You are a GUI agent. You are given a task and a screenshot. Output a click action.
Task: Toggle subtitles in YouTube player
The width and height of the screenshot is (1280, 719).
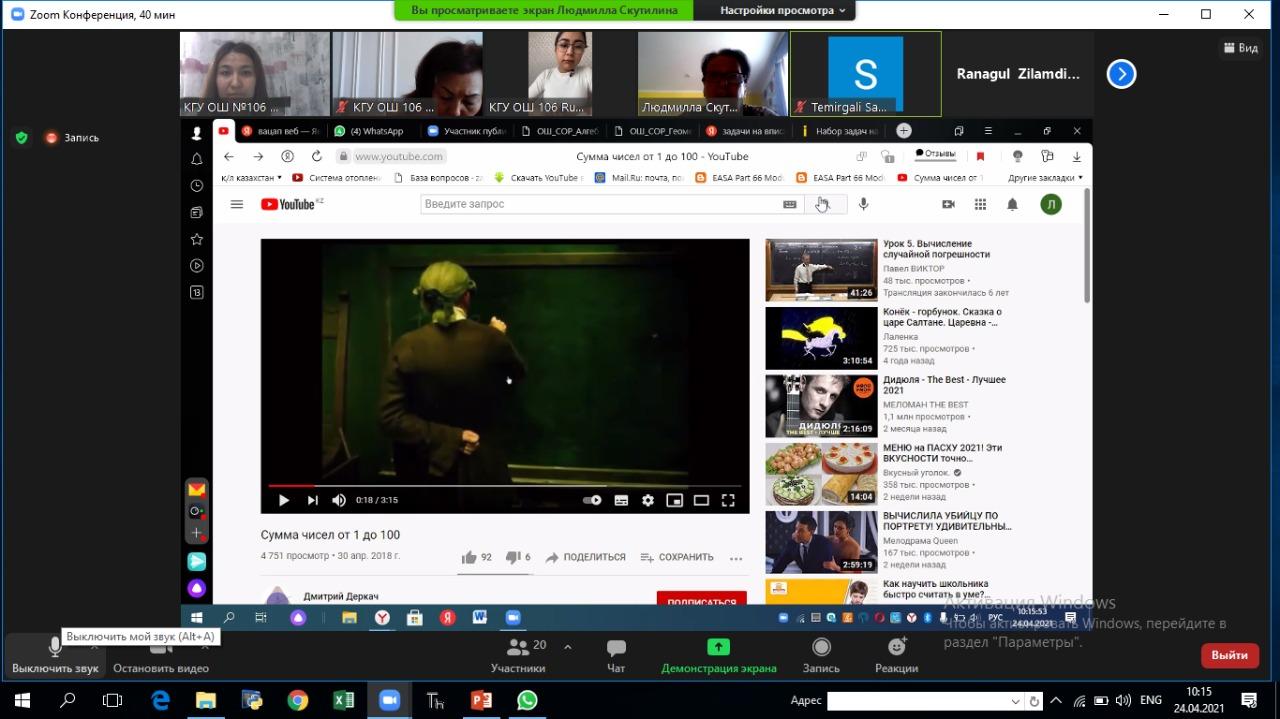tap(620, 500)
